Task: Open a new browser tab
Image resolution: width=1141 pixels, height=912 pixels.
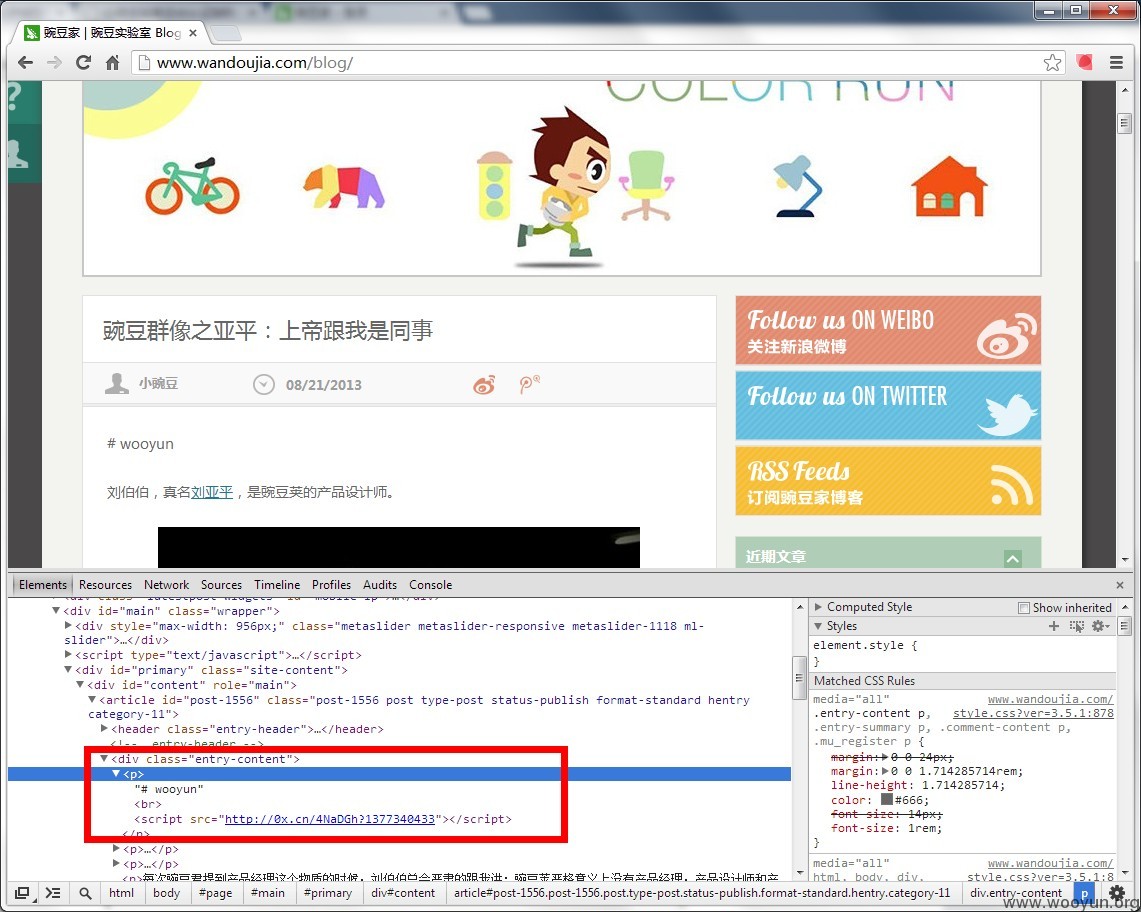Action: click(x=226, y=33)
